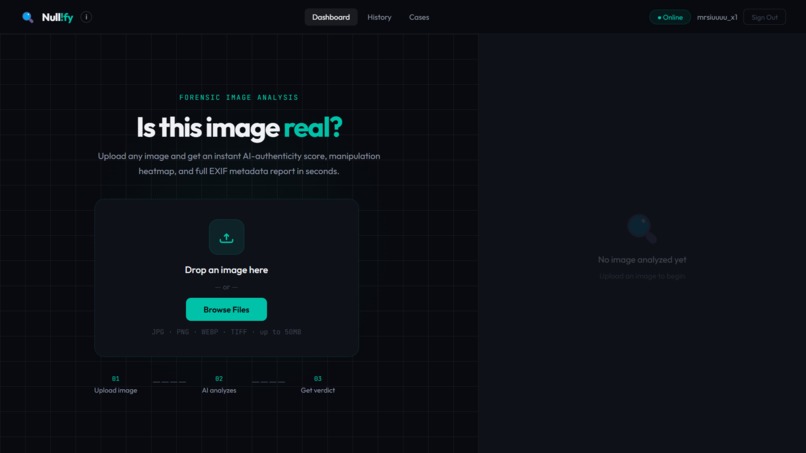Click the 'Is this image real?' heading

[239, 128]
